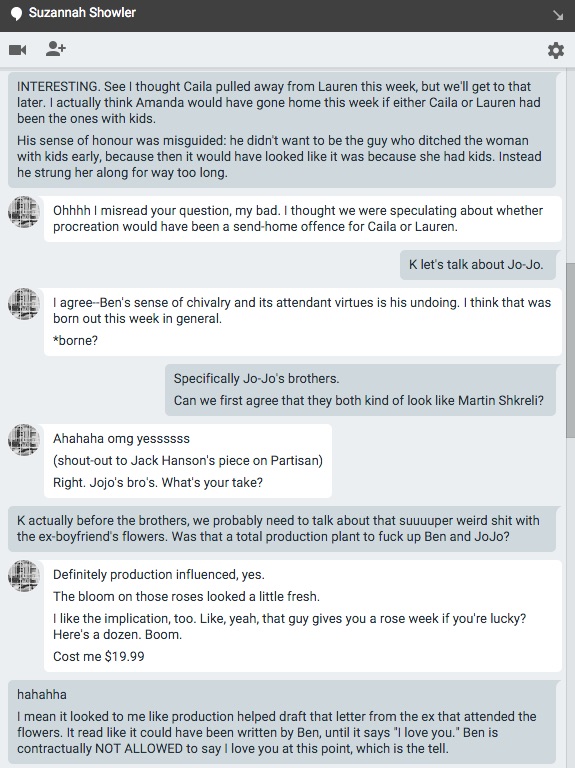Click the chat scrollbar thumb
This screenshot has width=575, height=768.
570,350
